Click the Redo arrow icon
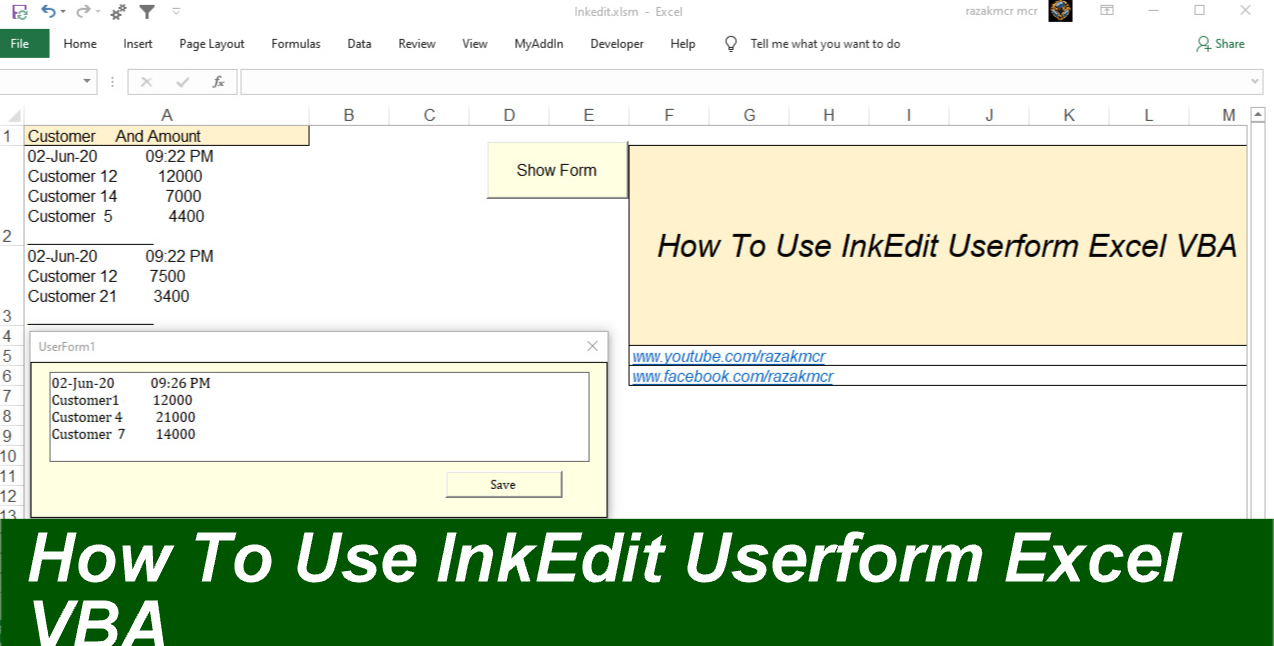Viewport: 1274px width, 646px height. pyautogui.click(x=83, y=12)
